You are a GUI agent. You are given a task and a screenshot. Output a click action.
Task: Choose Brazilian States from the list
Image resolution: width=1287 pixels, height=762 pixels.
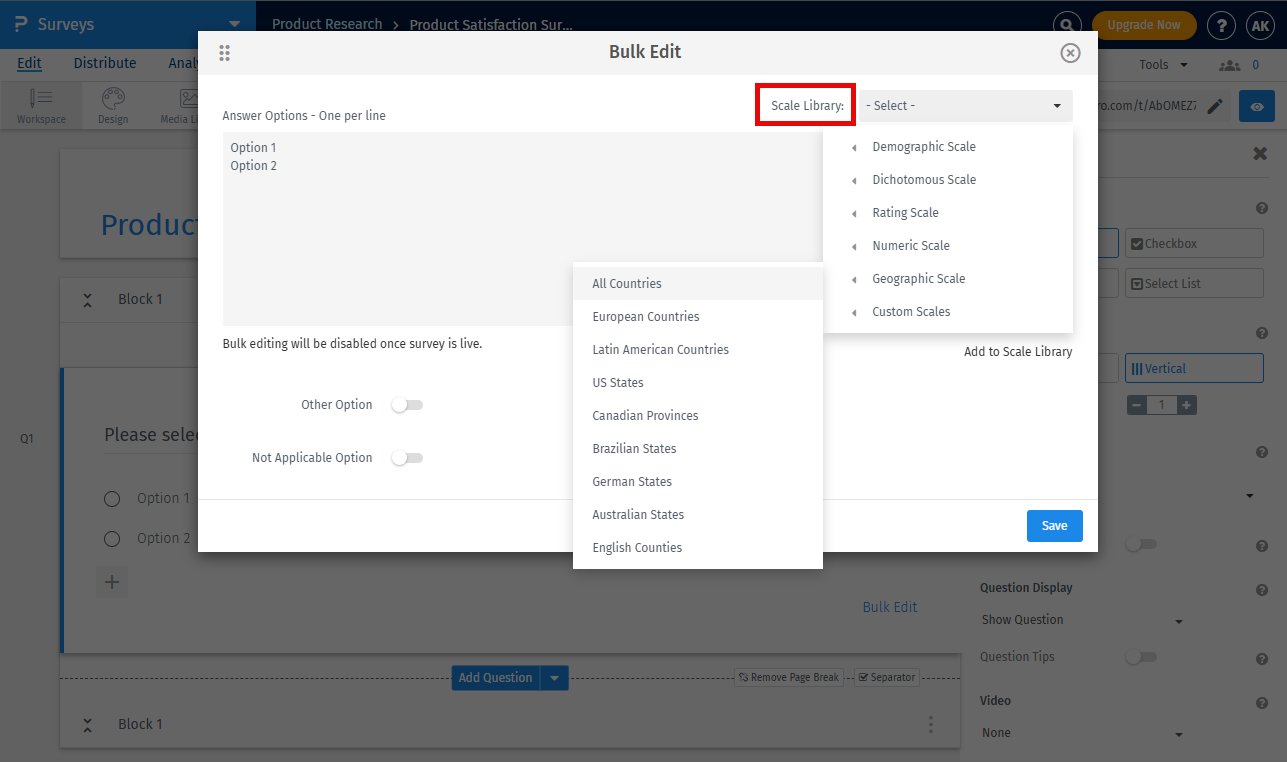698,449
